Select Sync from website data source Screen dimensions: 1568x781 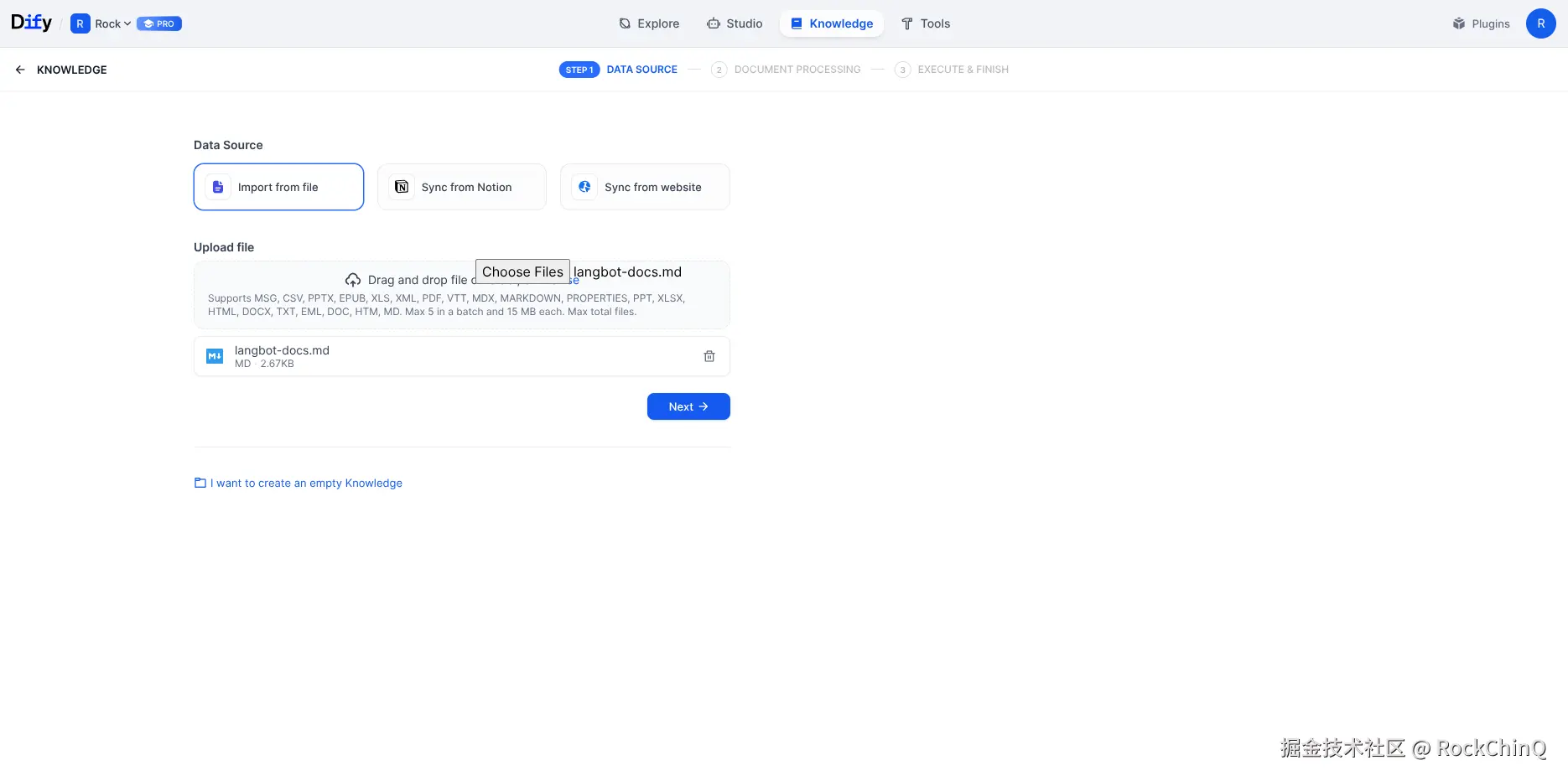click(645, 187)
